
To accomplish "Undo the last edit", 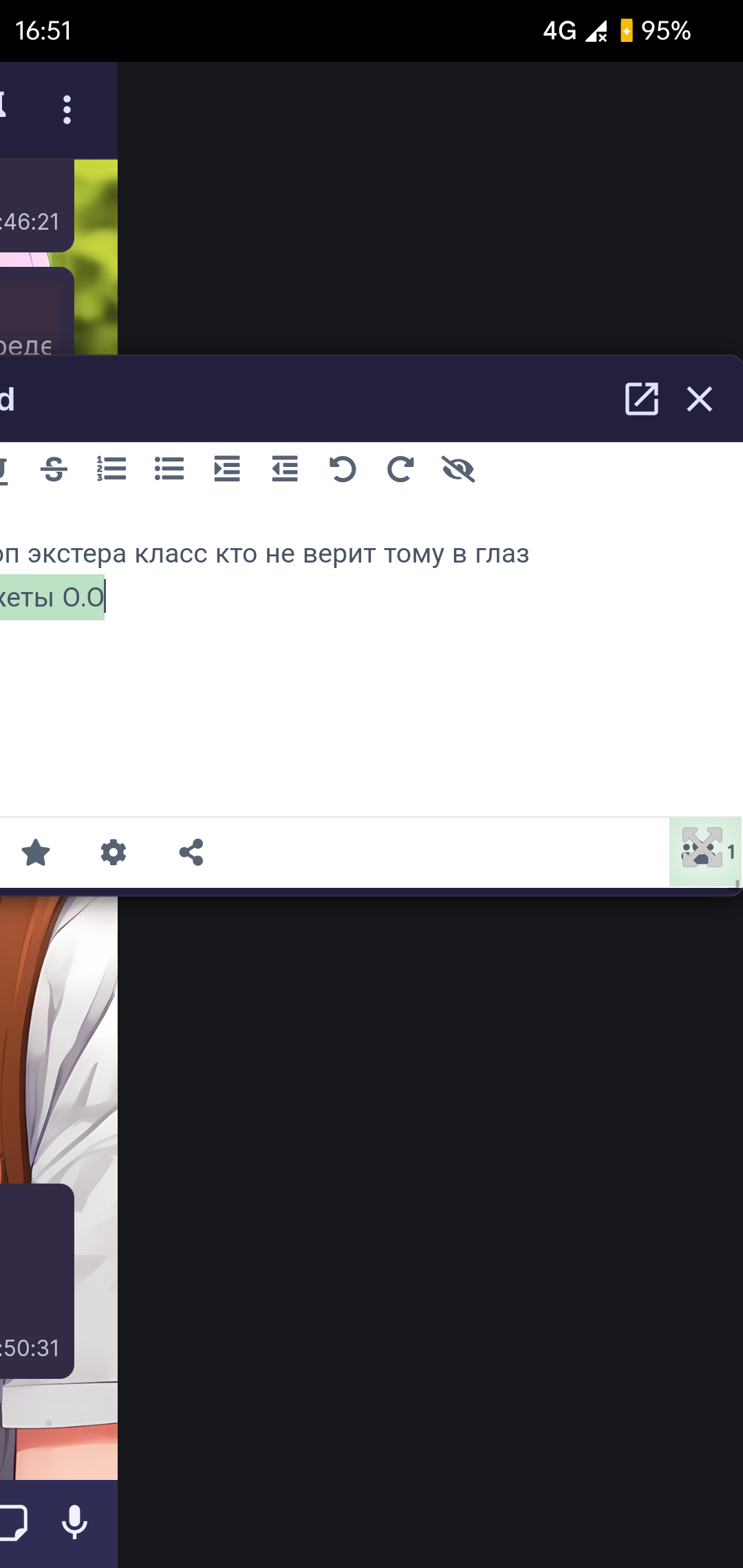I will [x=343, y=469].
